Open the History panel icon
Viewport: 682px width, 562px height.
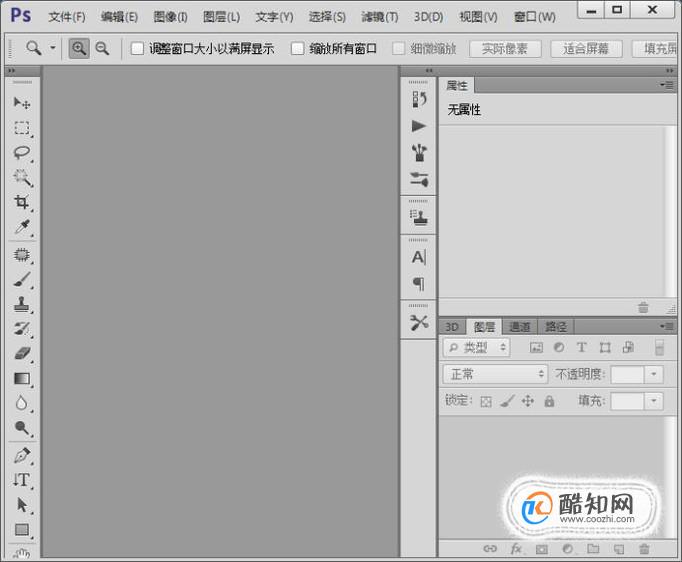click(x=419, y=100)
